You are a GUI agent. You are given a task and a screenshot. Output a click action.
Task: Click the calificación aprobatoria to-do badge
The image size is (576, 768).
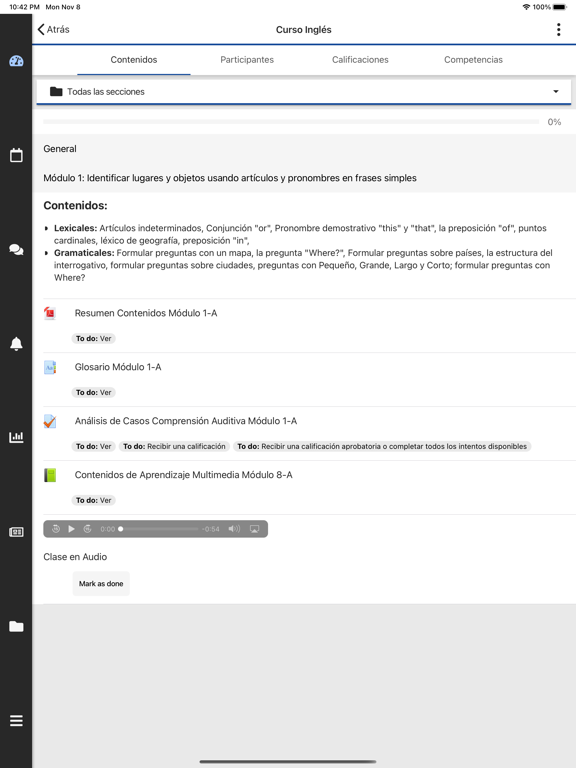(x=382, y=446)
